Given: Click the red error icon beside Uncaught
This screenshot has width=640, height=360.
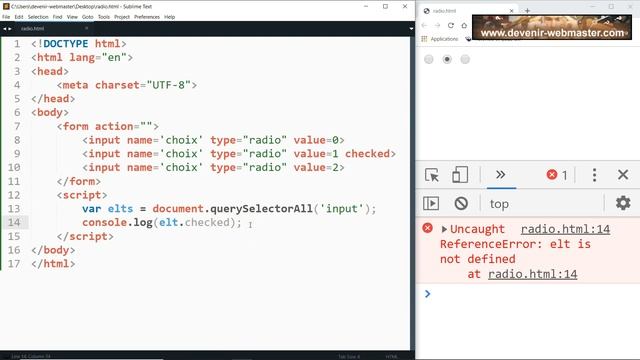Looking at the screenshot, I should 427,228.
